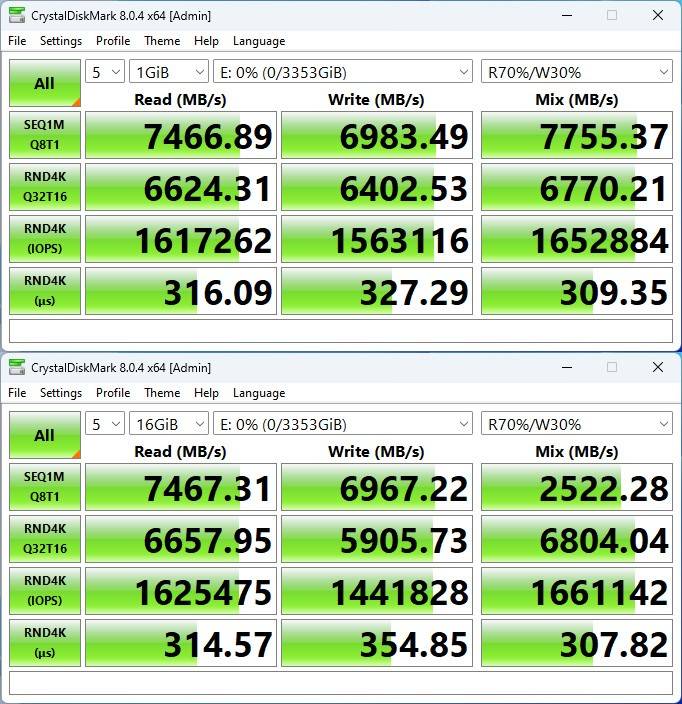This screenshot has height=704, width=682.
Task: Click the CrystalDiskMark app icon in the 1GiB window title bar
Action: click(17, 15)
